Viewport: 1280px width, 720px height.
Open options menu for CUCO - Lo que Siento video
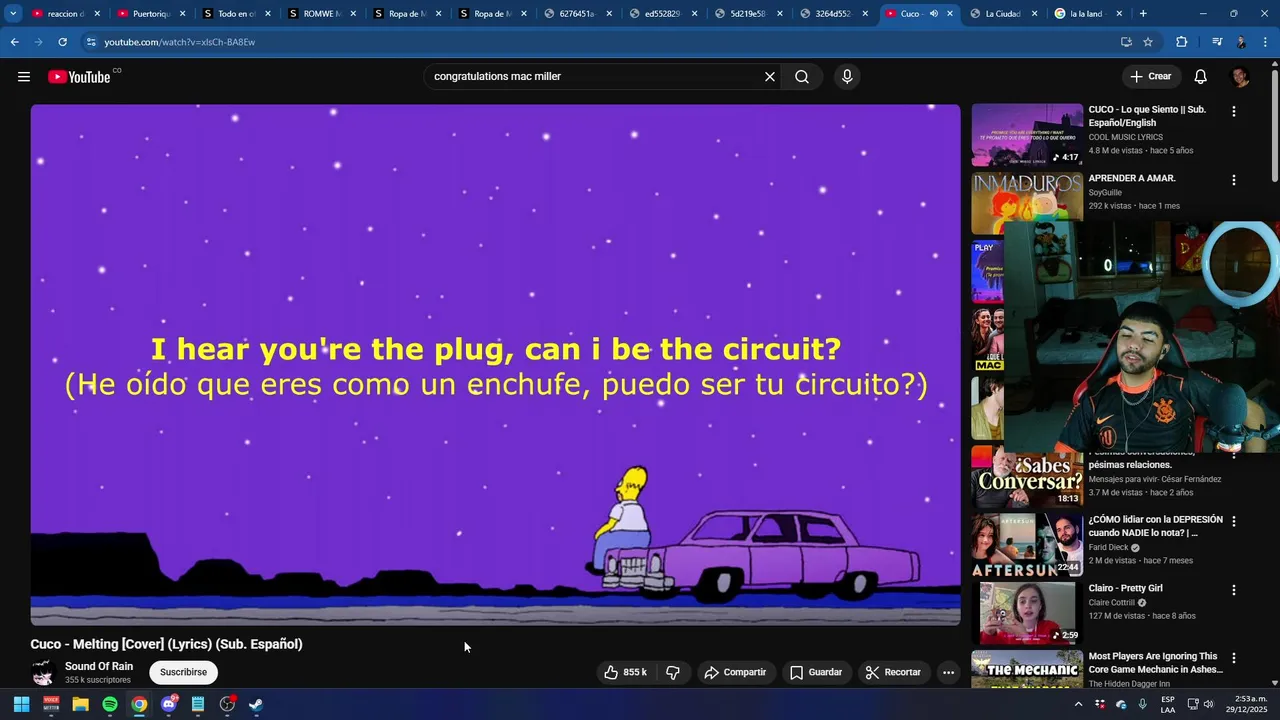[1233, 112]
